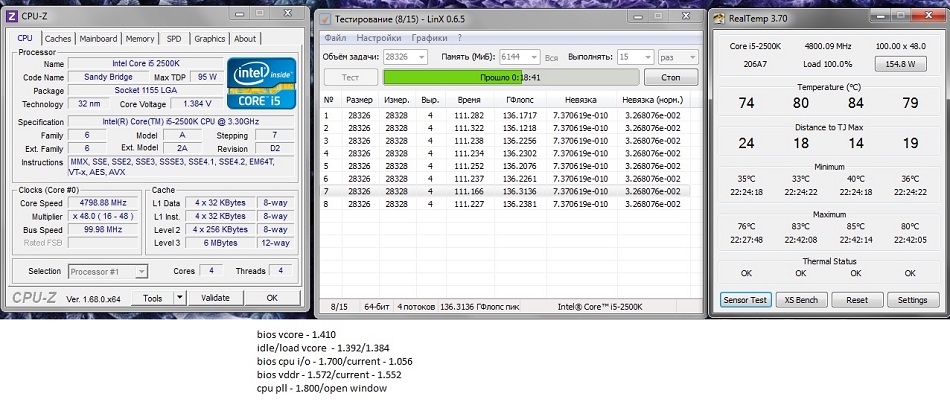The height and width of the screenshot is (402, 950).
Task: Select the SPD tab in CPU-Z
Action: tap(174, 39)
